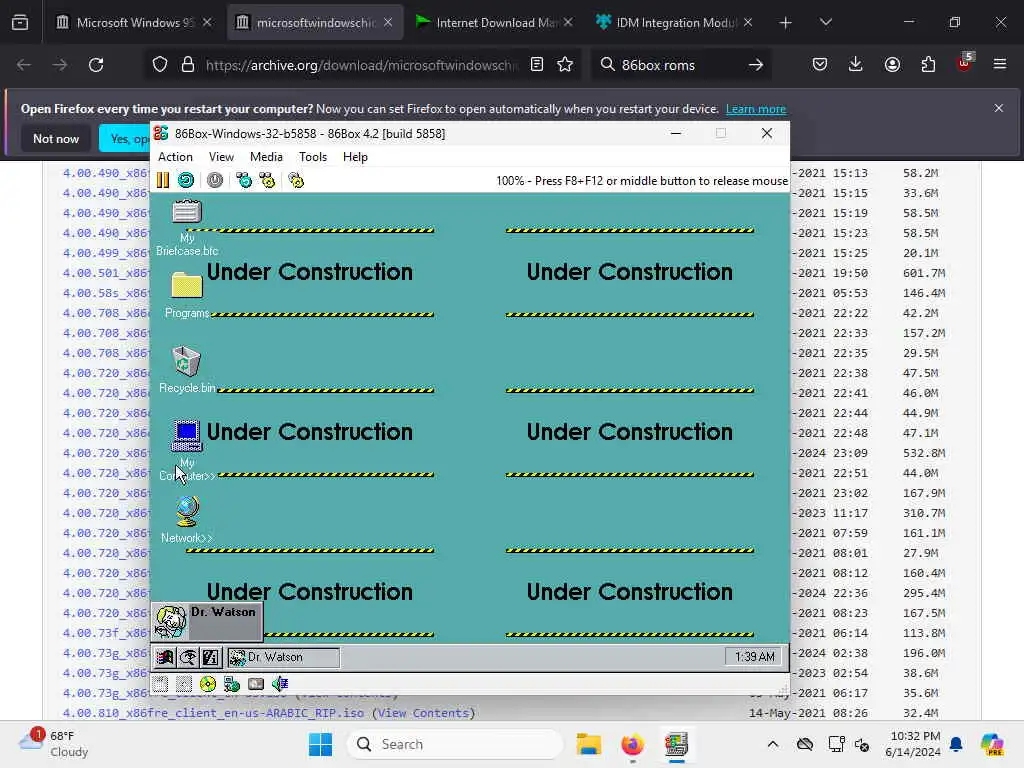Open the Windows Start button
The width and height of the screenshot is (1024, 768).
[320, 744]
